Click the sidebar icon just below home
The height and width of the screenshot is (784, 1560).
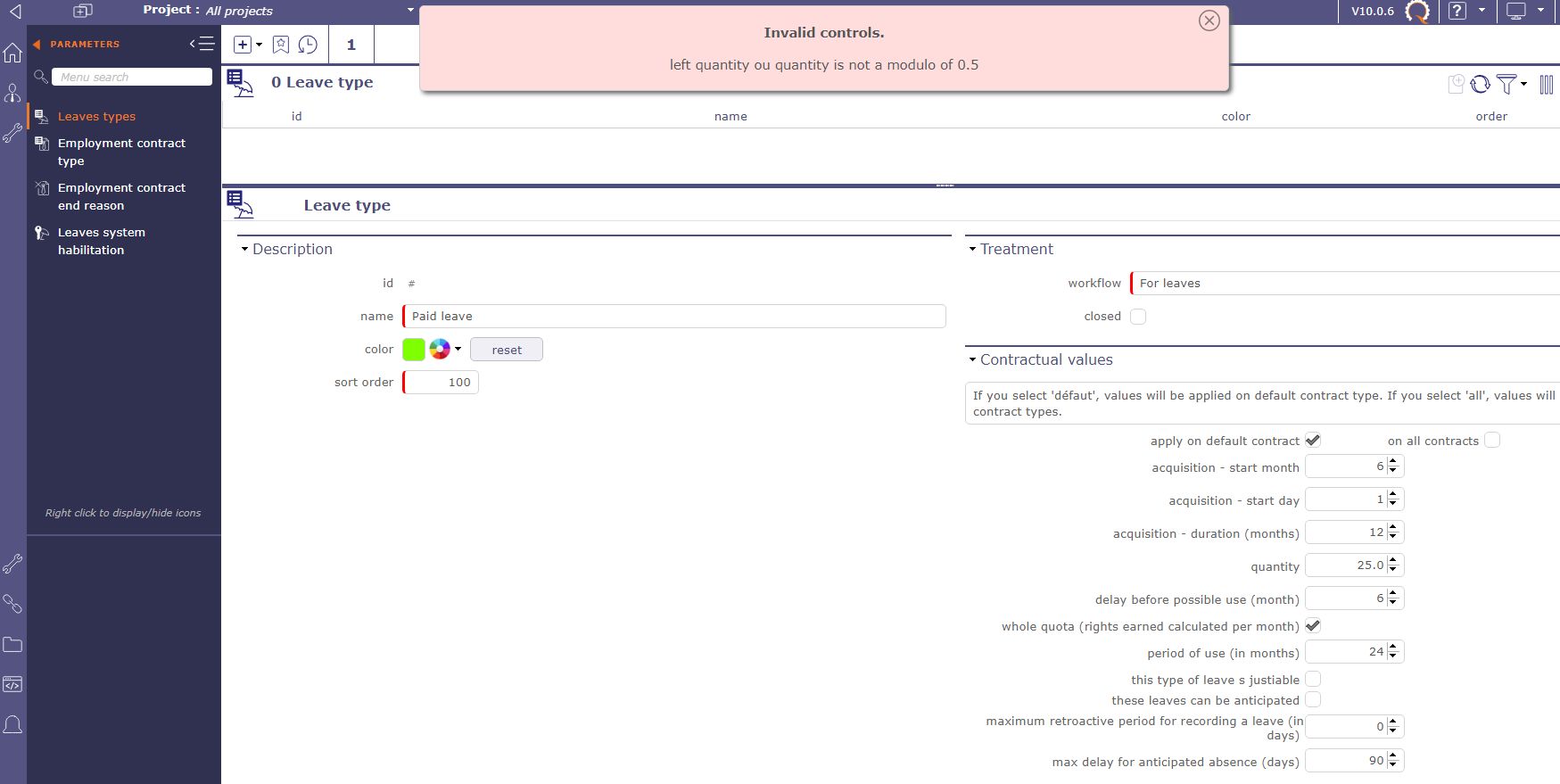[x=12, y=93]
